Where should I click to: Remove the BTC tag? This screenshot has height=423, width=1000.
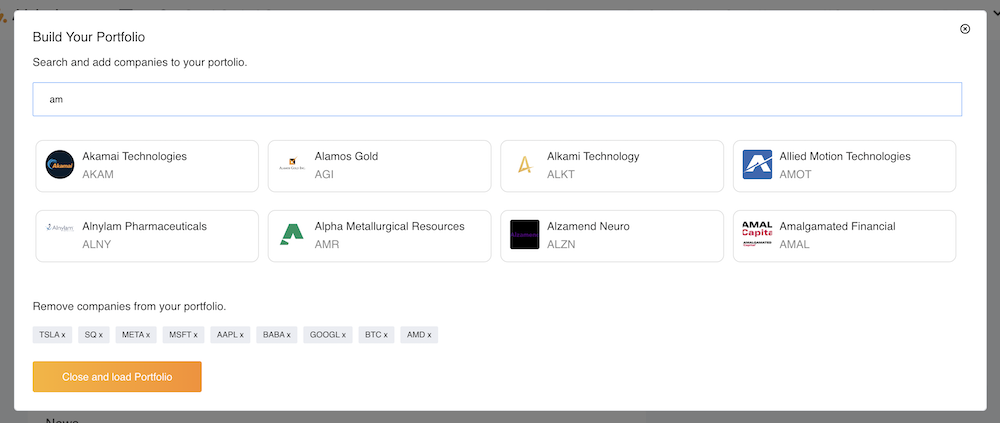click(387, 335)
